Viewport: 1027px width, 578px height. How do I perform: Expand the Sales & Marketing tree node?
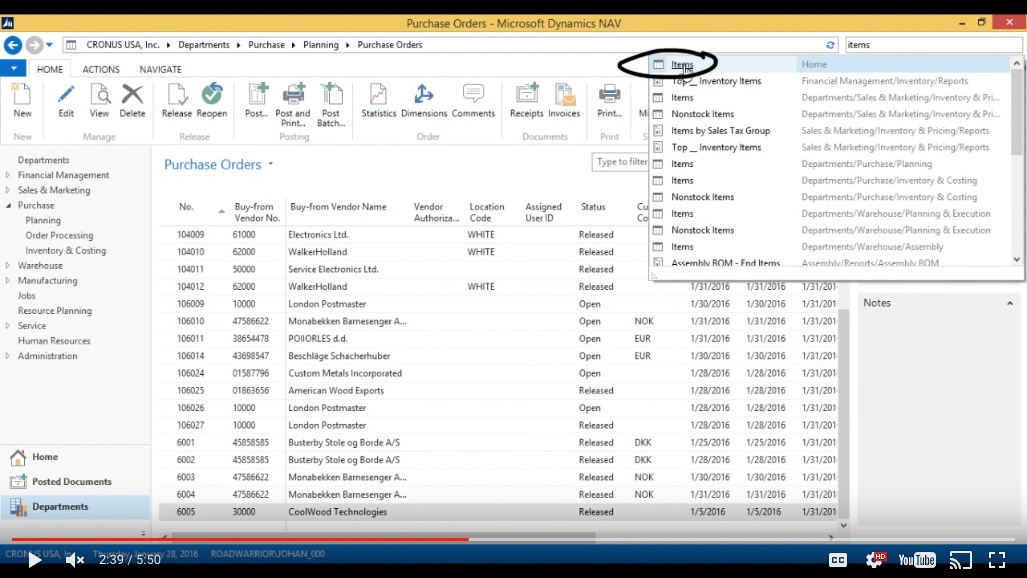(8, 190)
